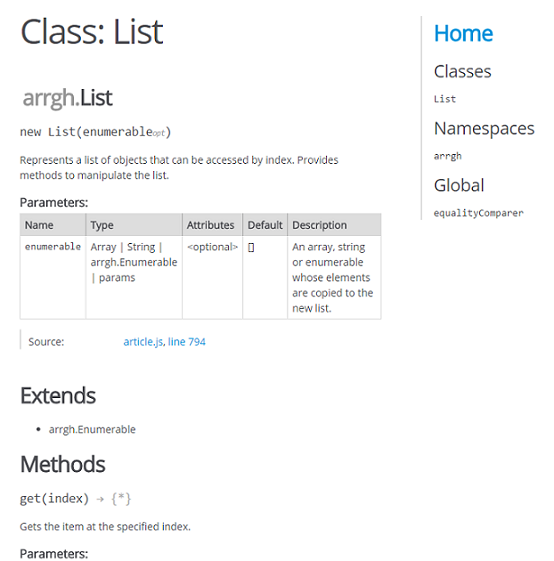554x561 pixels.
Task: Click the <optional> attribute cell
Action: tap(212, 277)
